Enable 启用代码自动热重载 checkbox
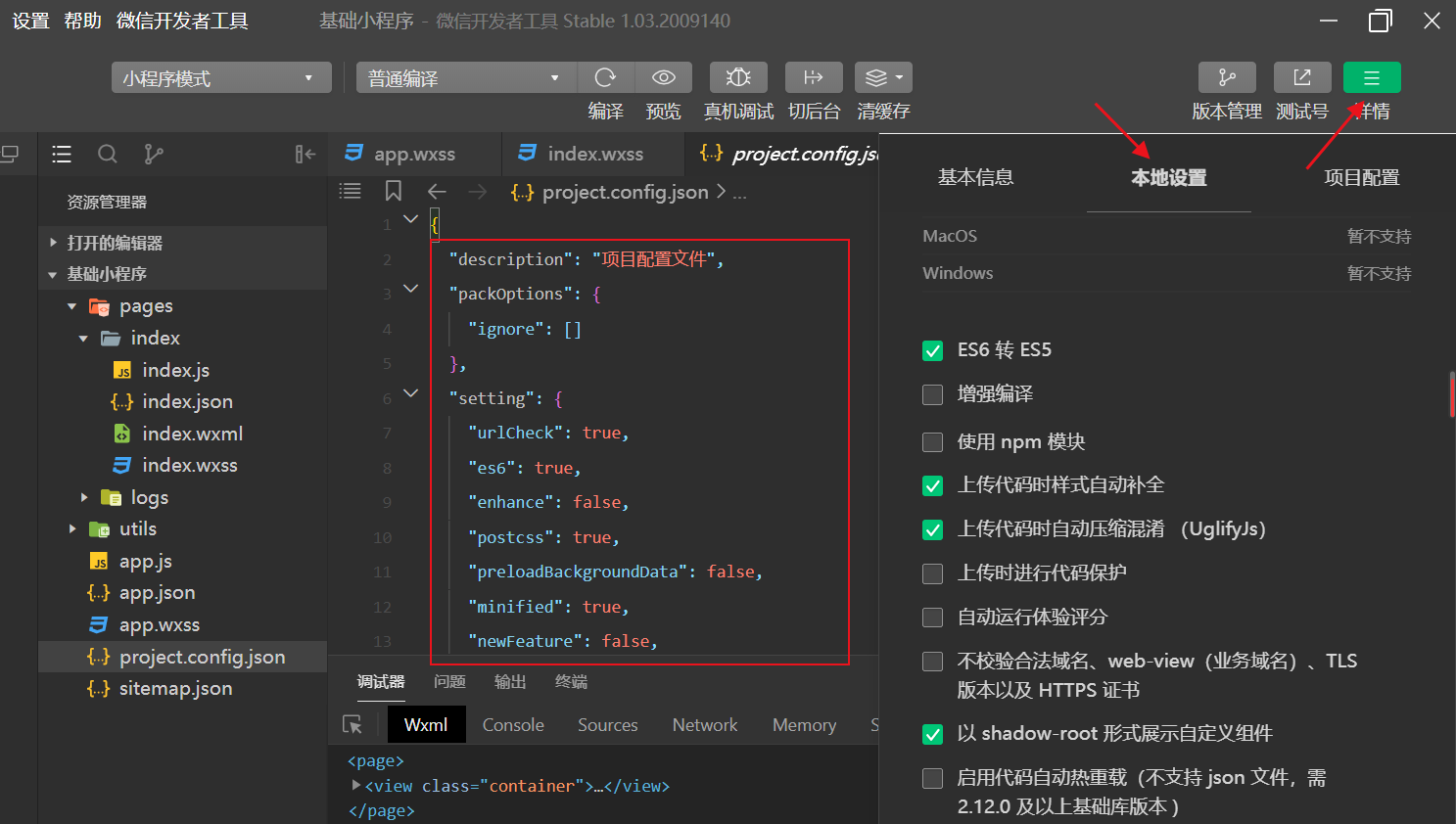 pos(932,778)
